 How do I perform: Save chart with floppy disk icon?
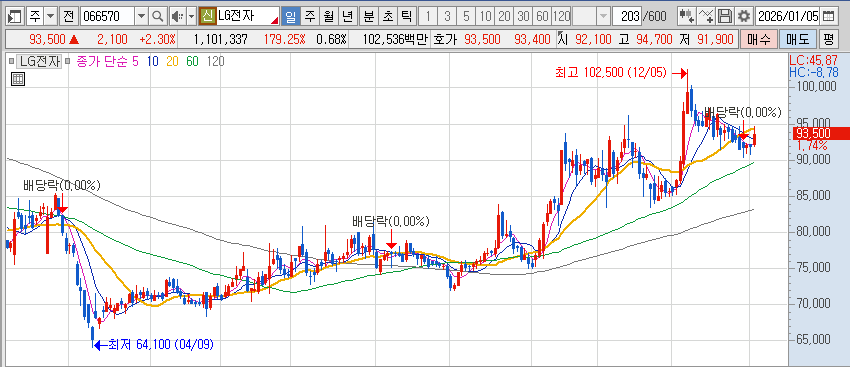725,17
